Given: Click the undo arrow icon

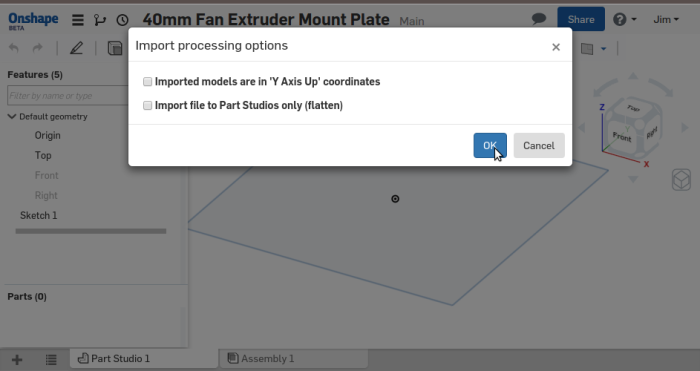Looking at the screenshot, I should pos(14,48).
